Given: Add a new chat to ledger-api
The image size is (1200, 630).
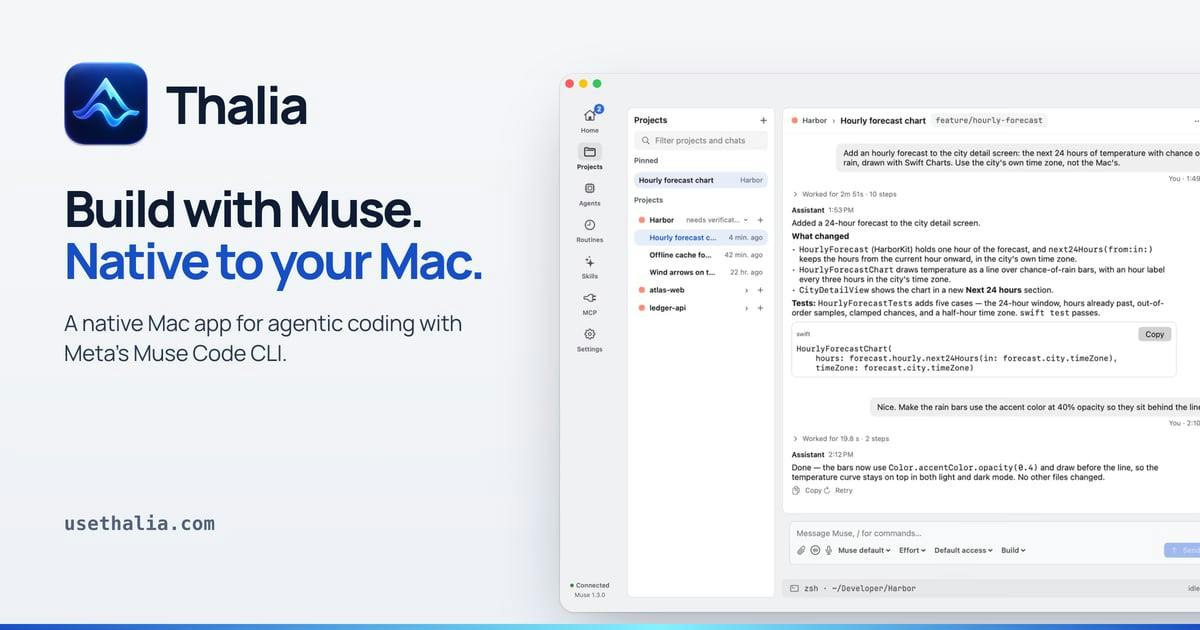Looking at the screenshot, I should [x=760, y=308].
